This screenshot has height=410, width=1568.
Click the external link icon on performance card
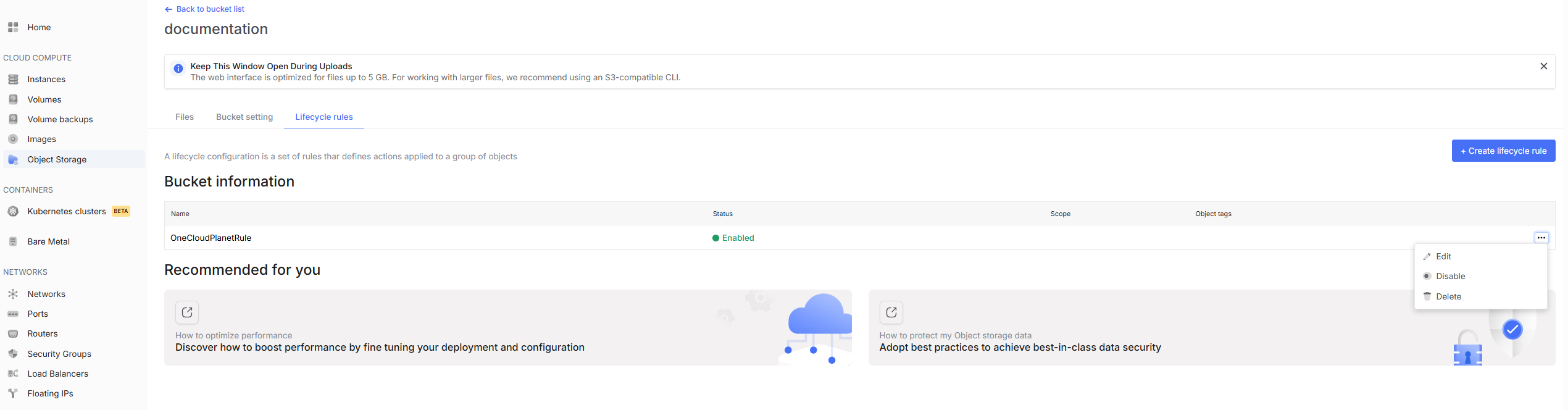pyautogui.click(x=187, y=312)
